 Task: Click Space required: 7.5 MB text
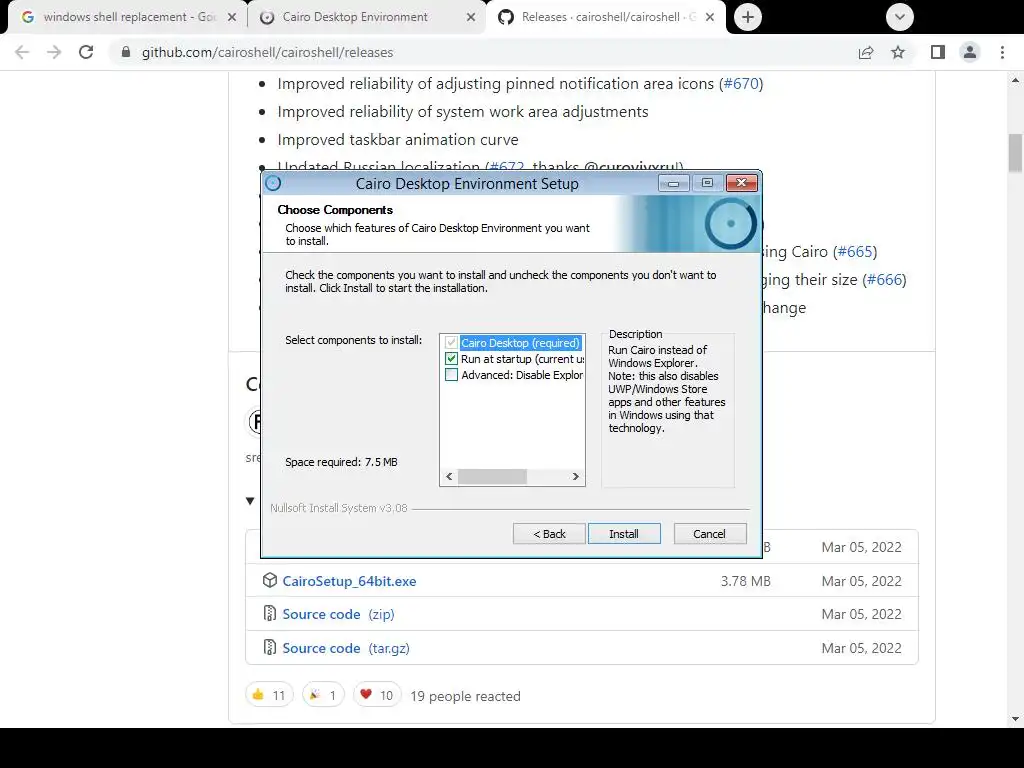point(342,462)
